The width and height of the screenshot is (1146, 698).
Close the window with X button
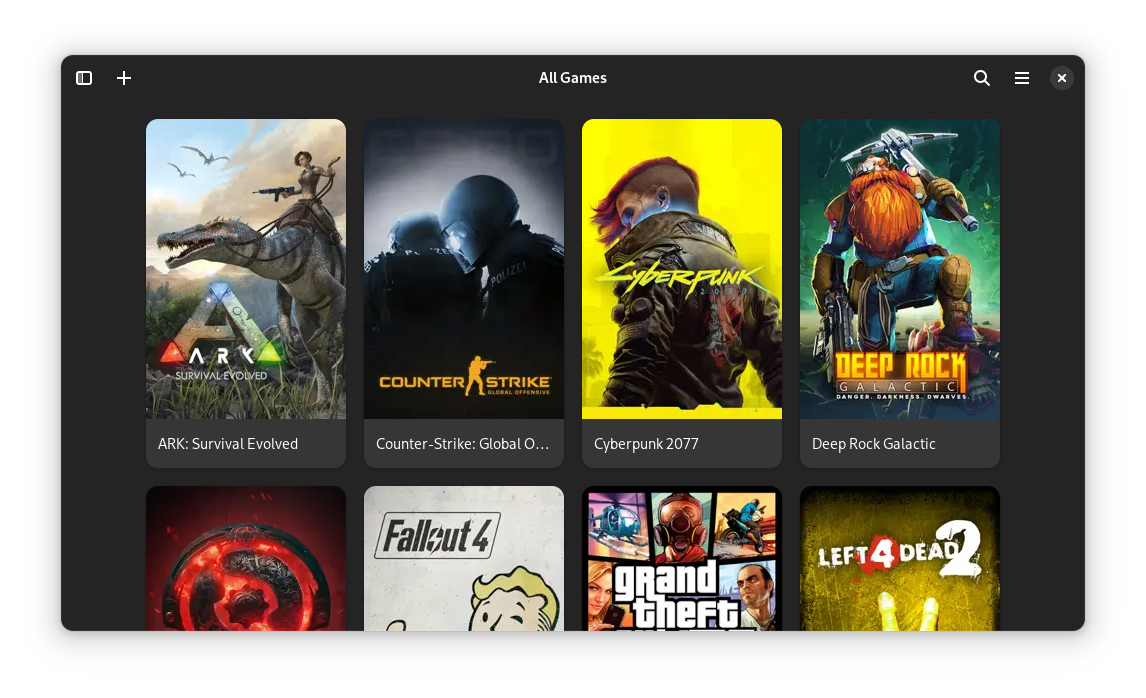click(x=1062, y=78)
